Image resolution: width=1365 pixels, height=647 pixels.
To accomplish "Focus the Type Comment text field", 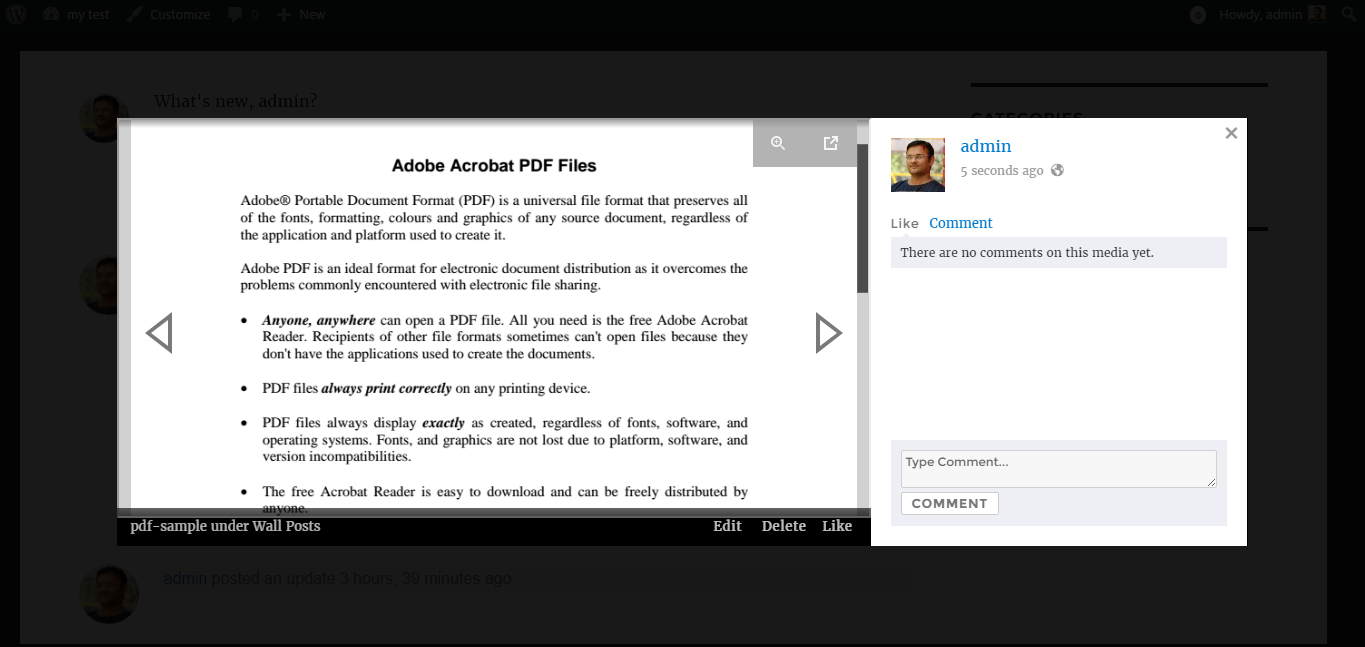I will (x=1058, y=469).
